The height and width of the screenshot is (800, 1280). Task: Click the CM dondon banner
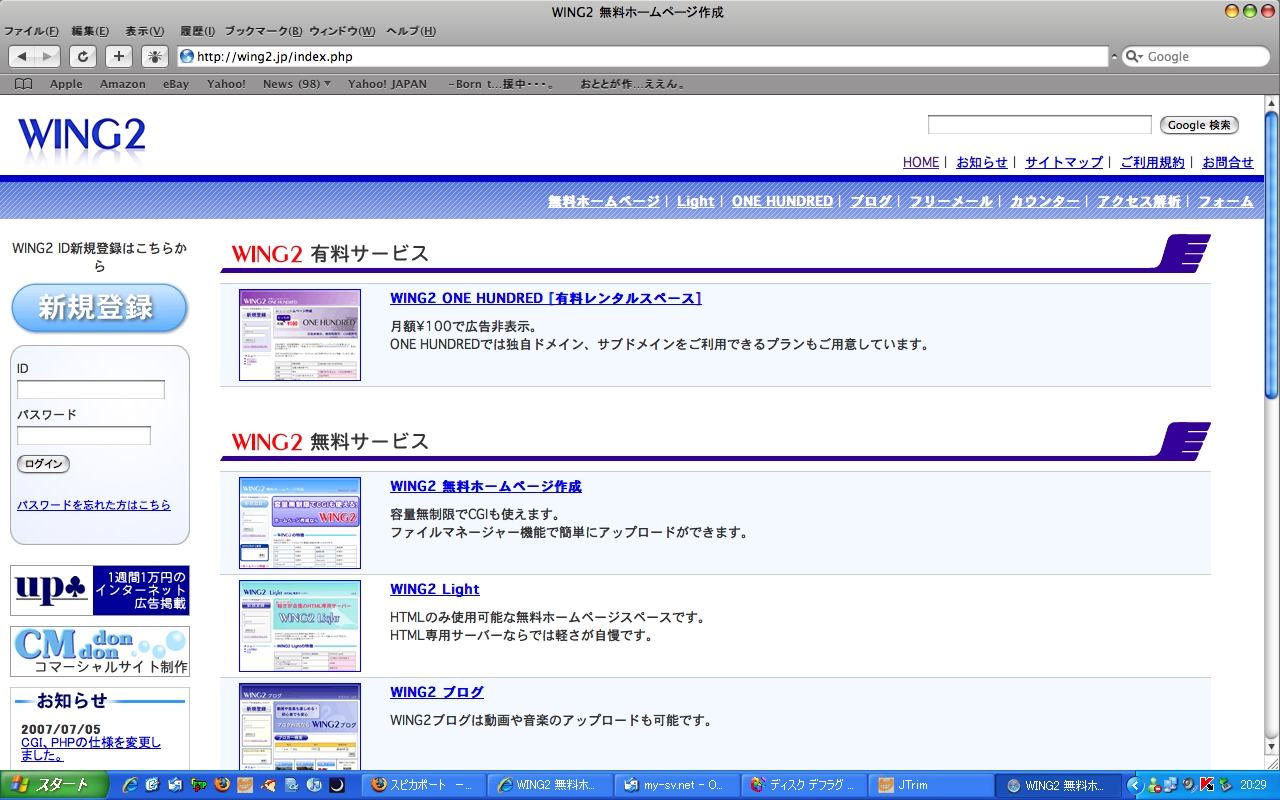[x=100, y=652]
